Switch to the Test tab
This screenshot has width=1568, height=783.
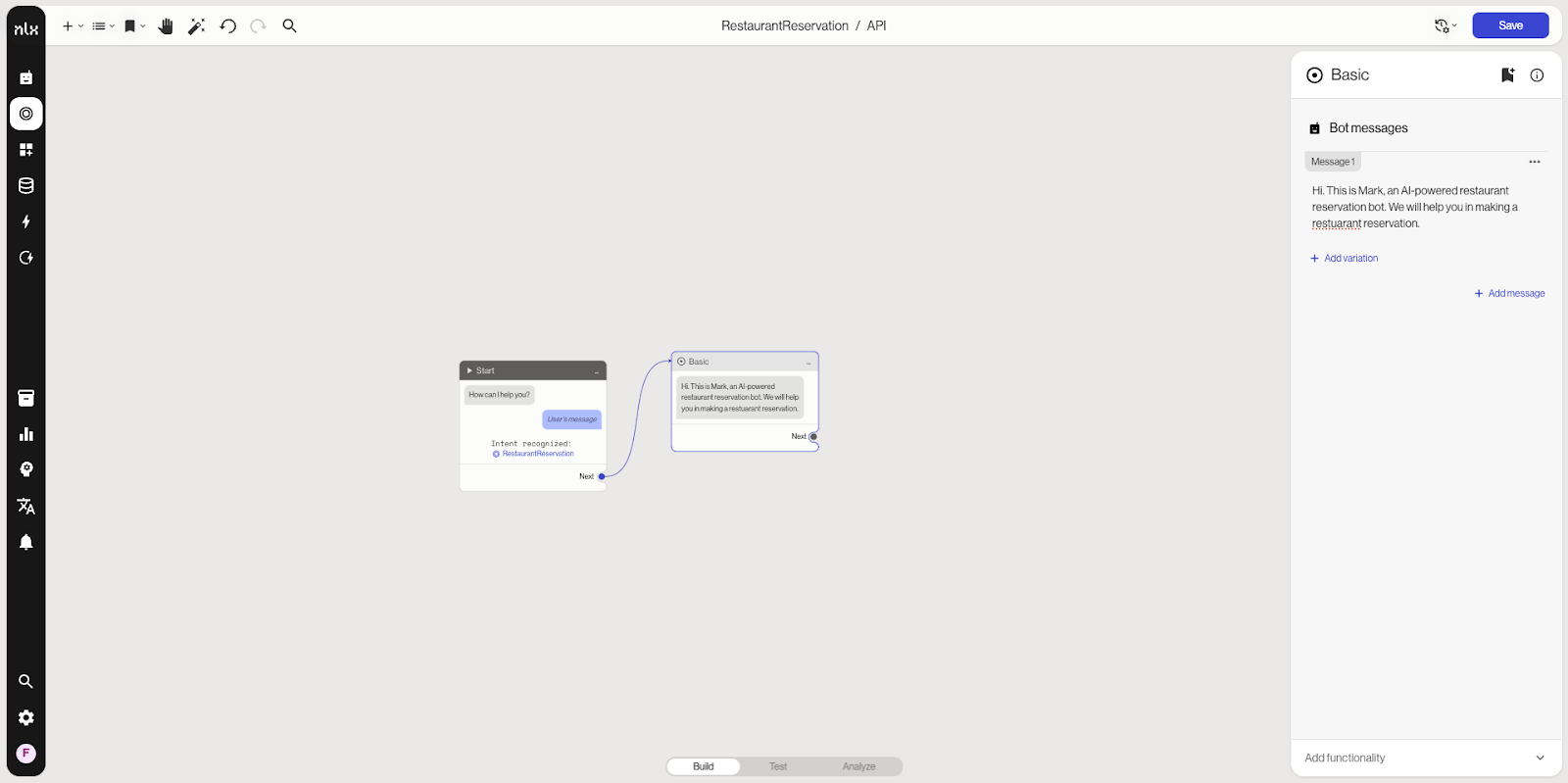[778, 766]
